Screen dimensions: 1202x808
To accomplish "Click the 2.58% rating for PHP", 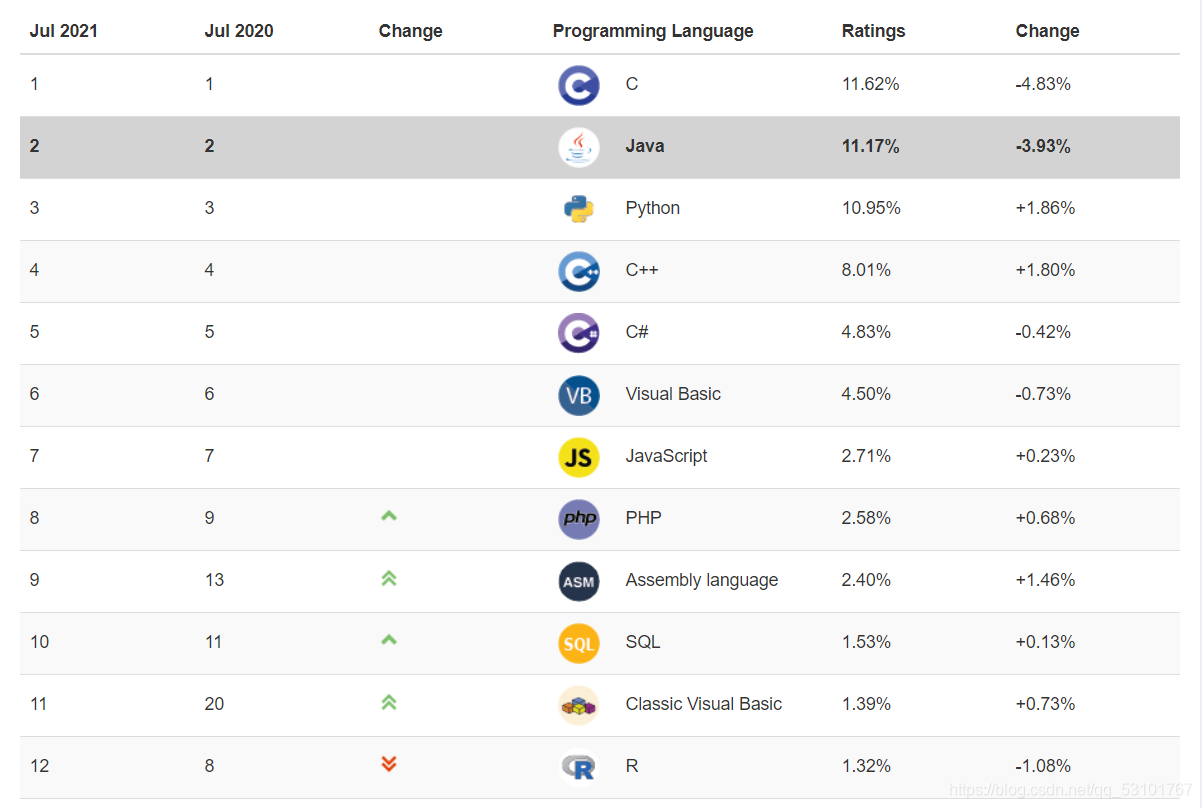I will [x=867, y=518].
